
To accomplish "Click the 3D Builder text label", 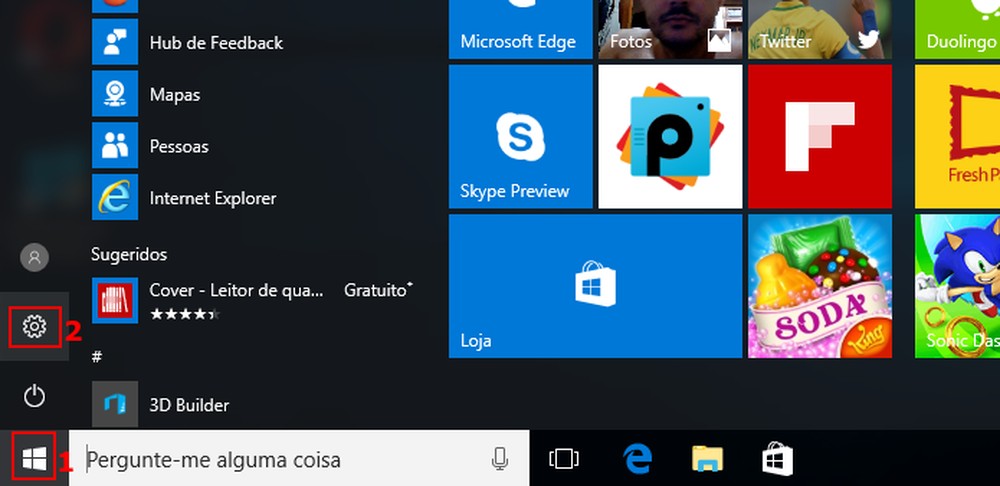I will (189, 405).
